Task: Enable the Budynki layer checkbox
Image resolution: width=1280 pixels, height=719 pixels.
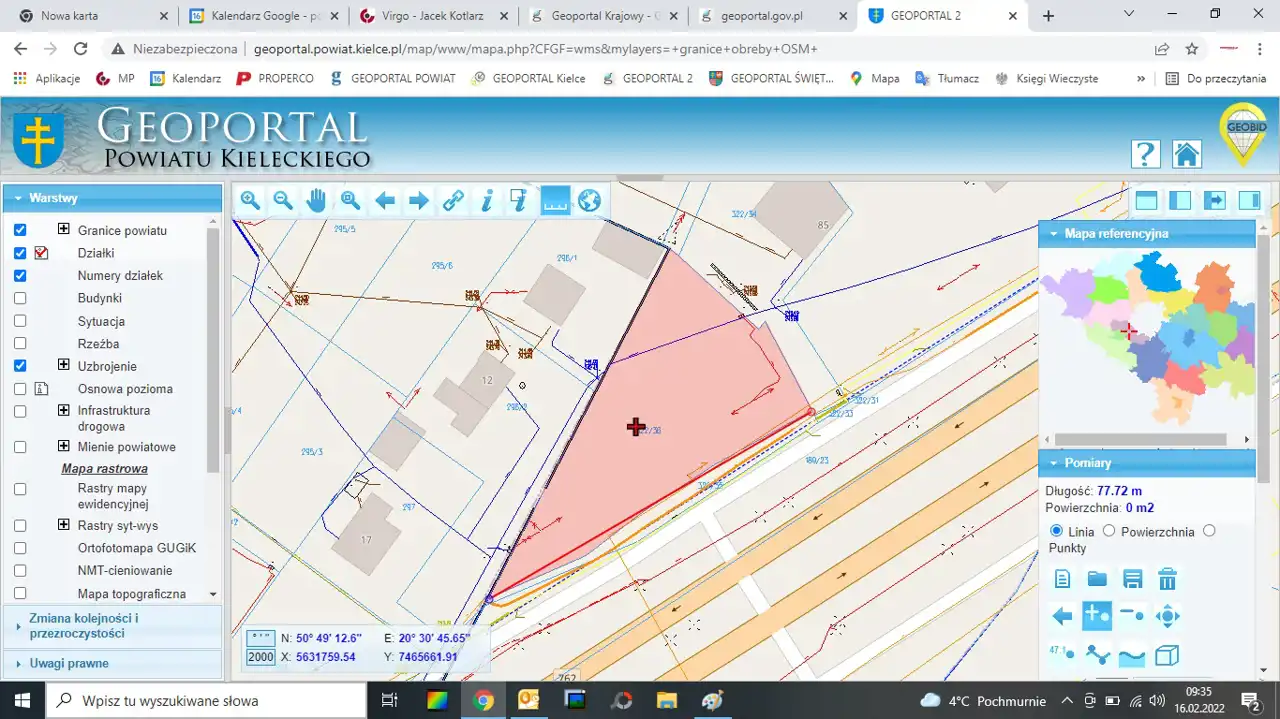Action: coord(20,298)
